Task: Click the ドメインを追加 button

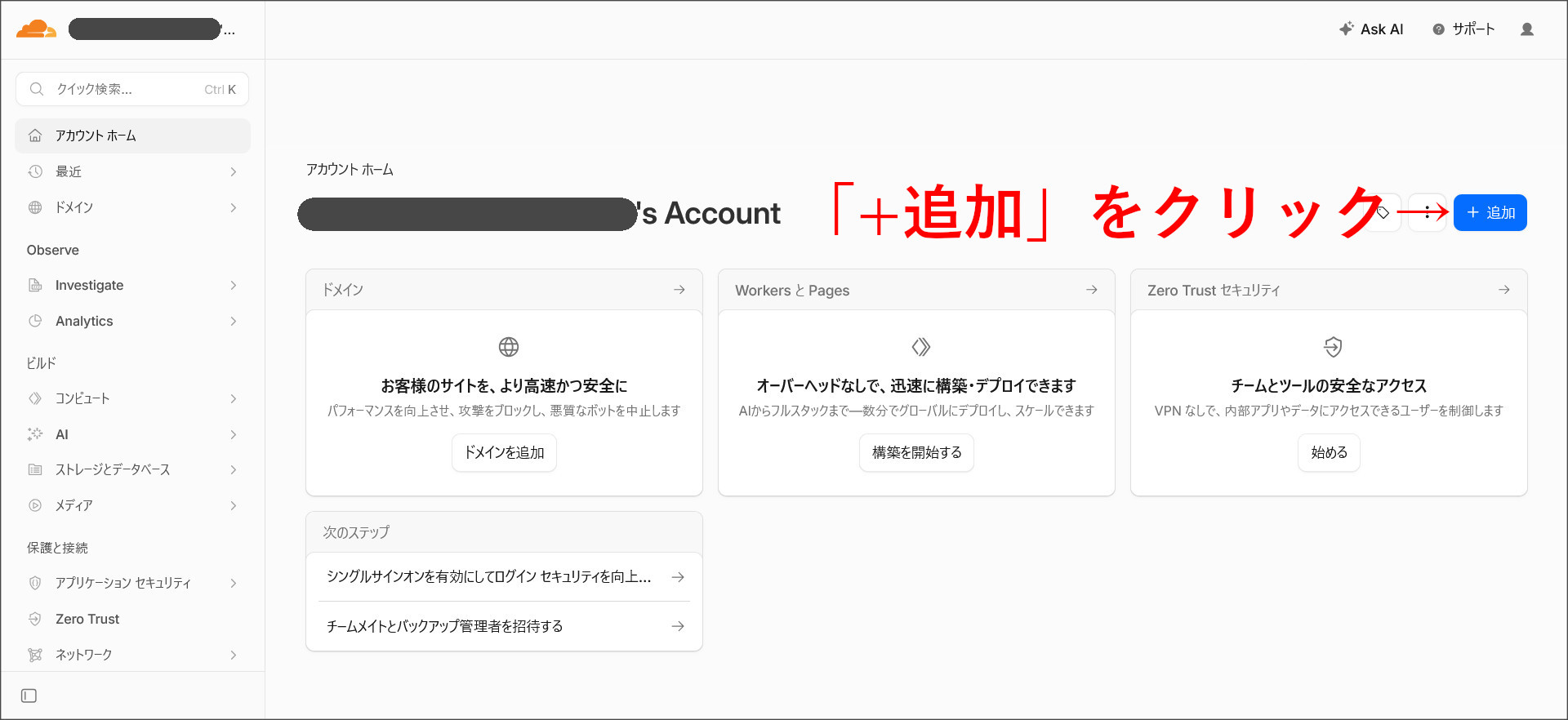Action: 504,452
